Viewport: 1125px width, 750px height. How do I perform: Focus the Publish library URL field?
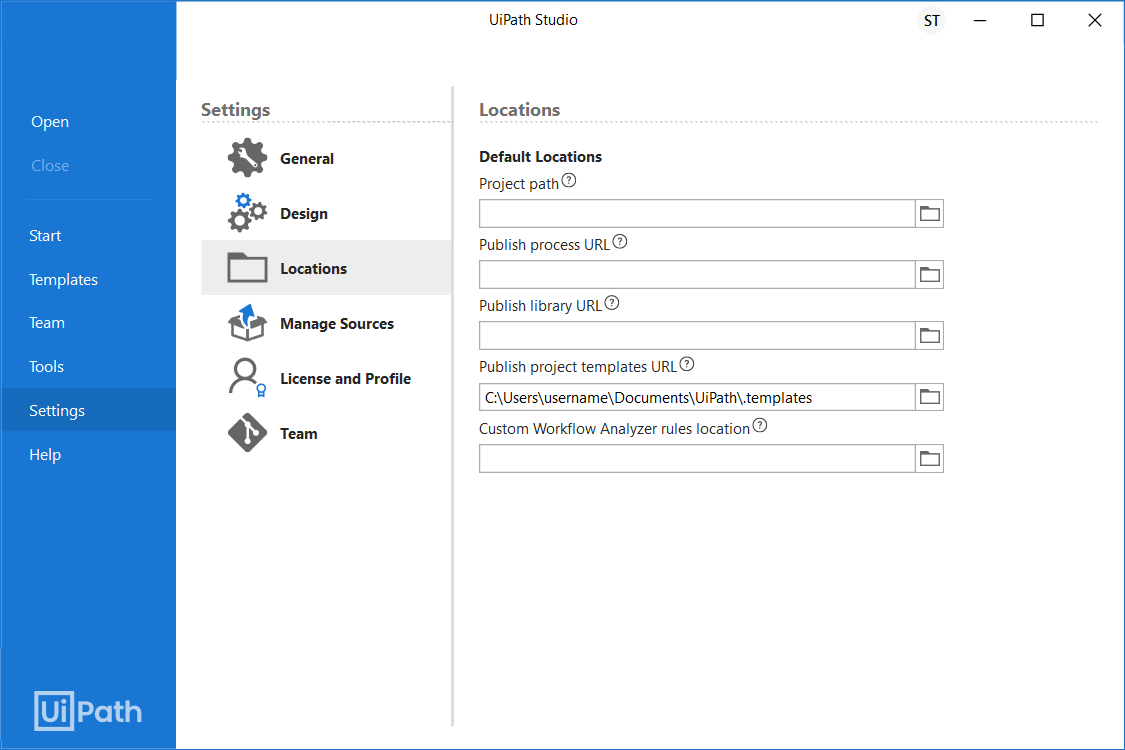pos(697,336)
